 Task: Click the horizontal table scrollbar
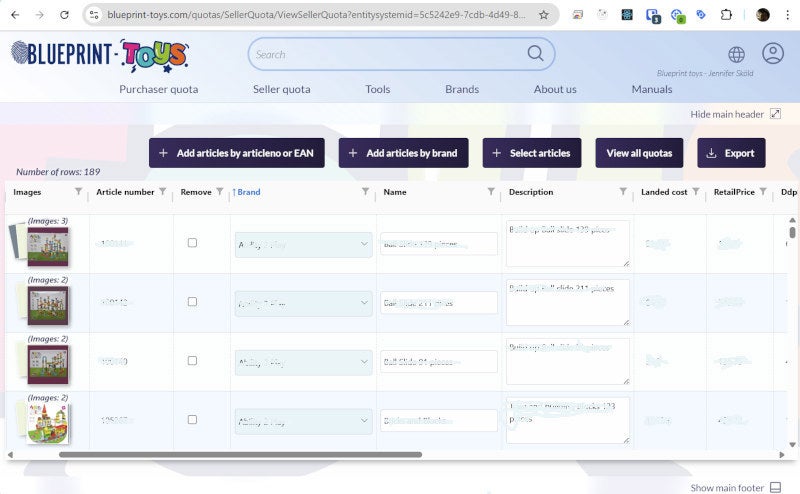(x=240, y=454)
